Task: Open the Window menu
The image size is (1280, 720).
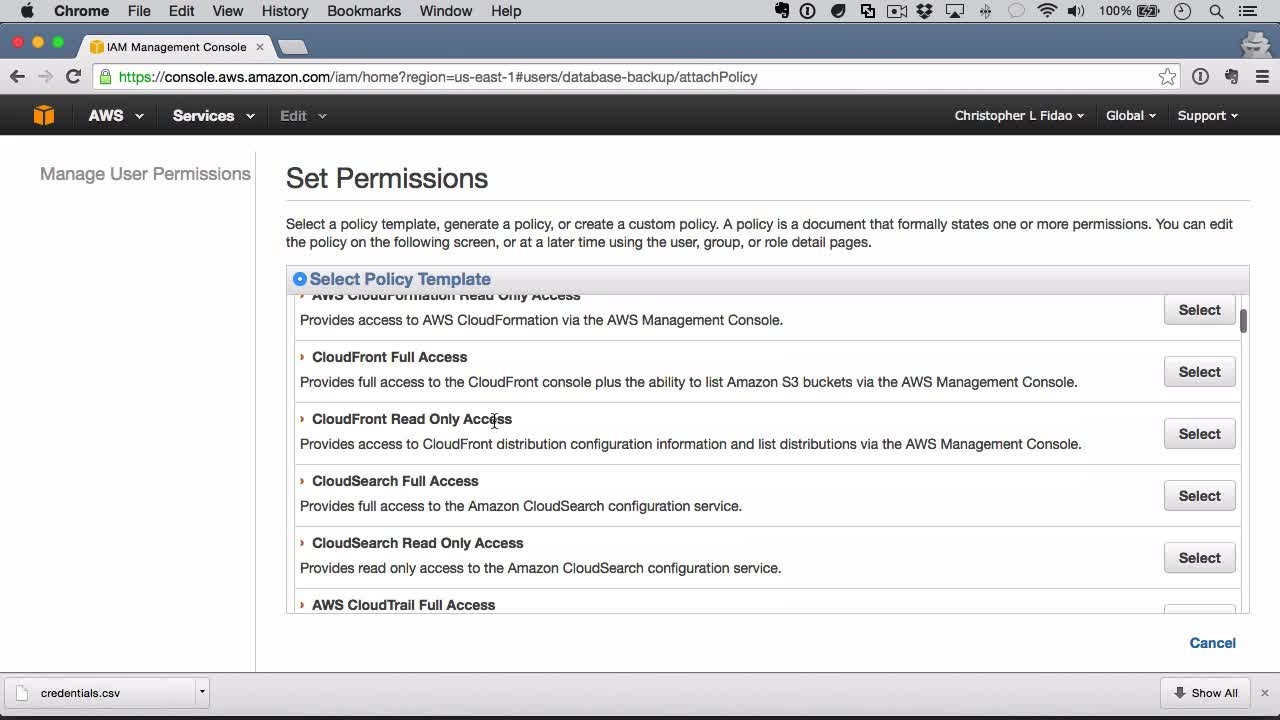Action: click(445, 11)
